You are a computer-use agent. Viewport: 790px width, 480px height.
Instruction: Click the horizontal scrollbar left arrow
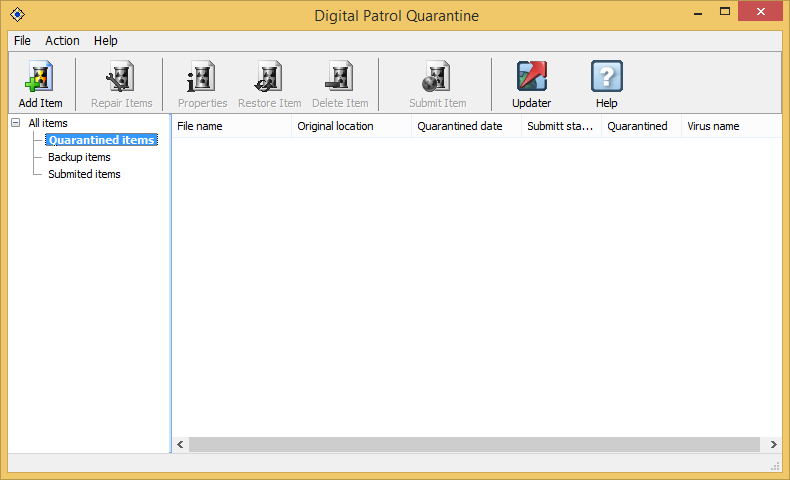[180, 445]
